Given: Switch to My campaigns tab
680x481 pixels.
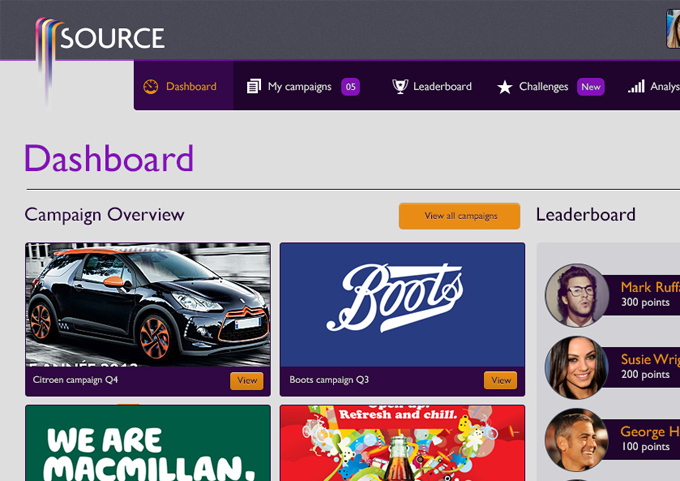Looking at the screenshot, I should 303,86.
